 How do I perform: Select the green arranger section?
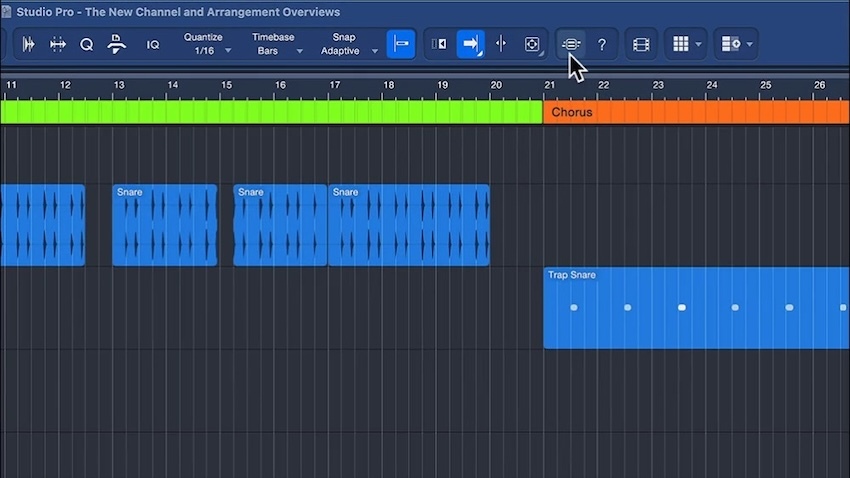[270, 112]
